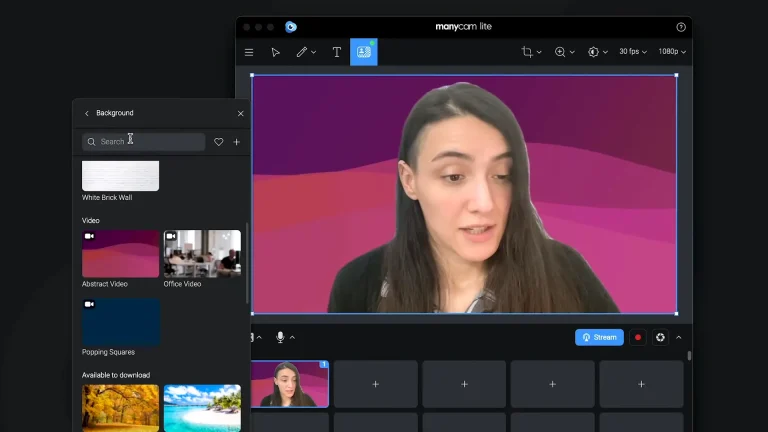Click the presets area scrollbar

690,356
